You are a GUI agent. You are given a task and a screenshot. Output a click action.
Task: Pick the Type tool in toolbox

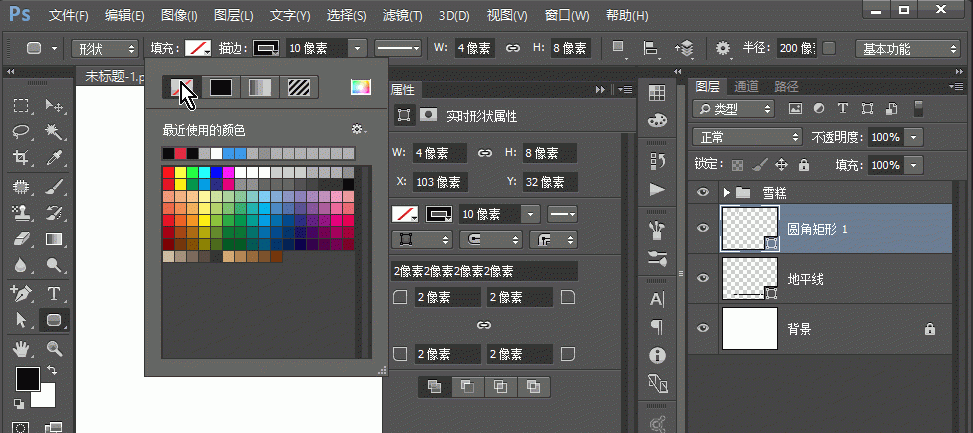tap(54, 294)
